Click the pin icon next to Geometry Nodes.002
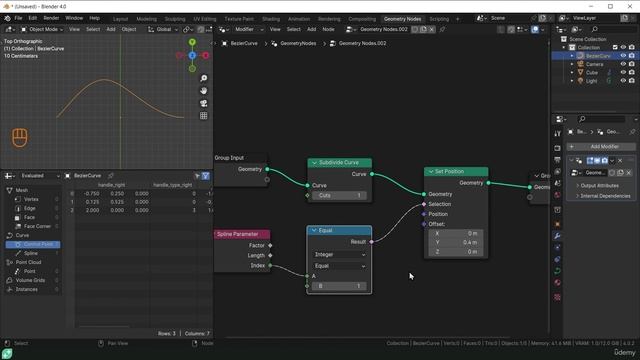The image size is (640, 360). tap(442, 29)
